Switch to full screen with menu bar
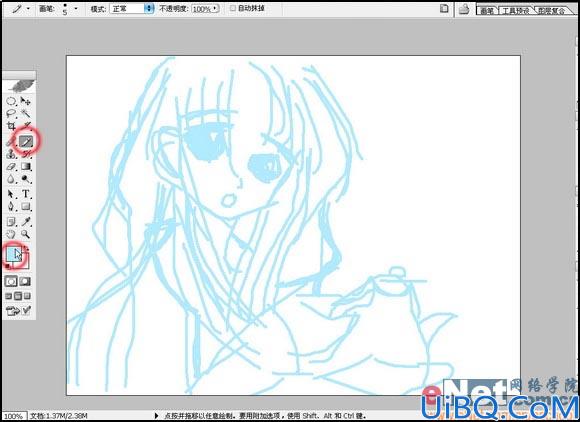580x422 pixels. point(18,296)
